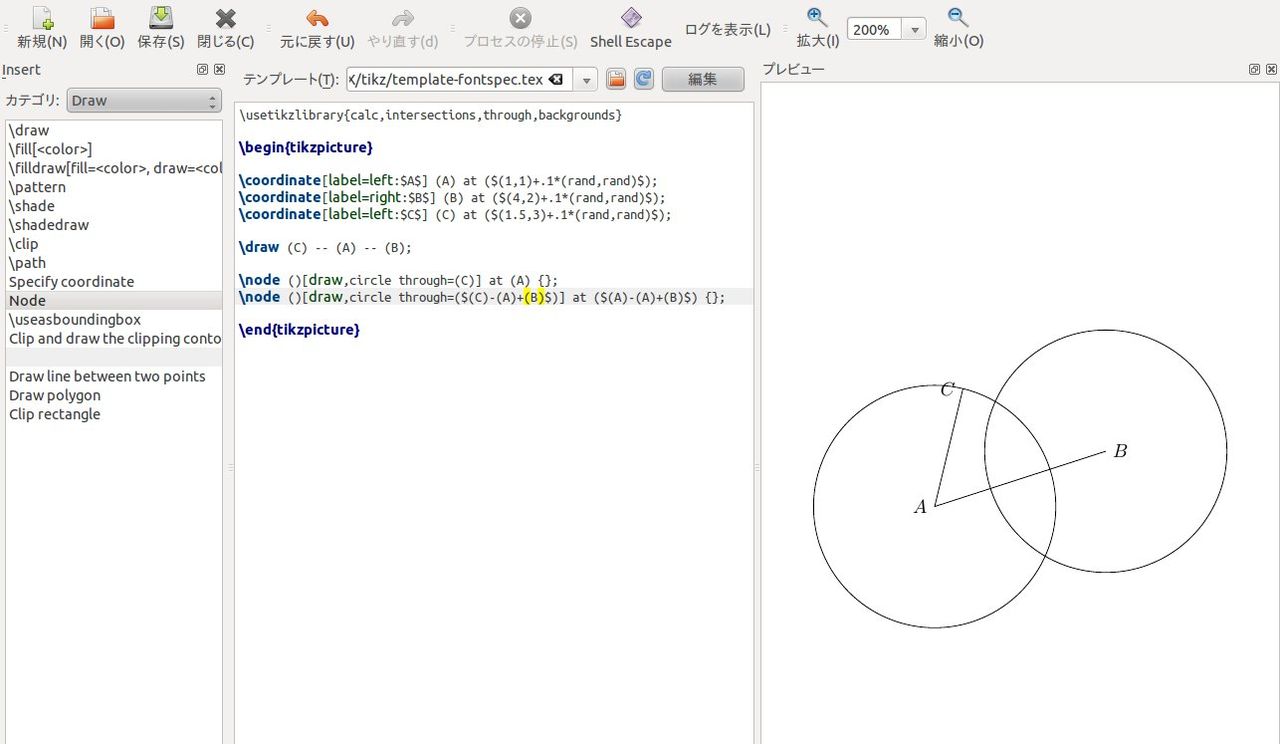Click the 編集 (Edit) template button
The image size is (1280, 744).
[703, 79]
